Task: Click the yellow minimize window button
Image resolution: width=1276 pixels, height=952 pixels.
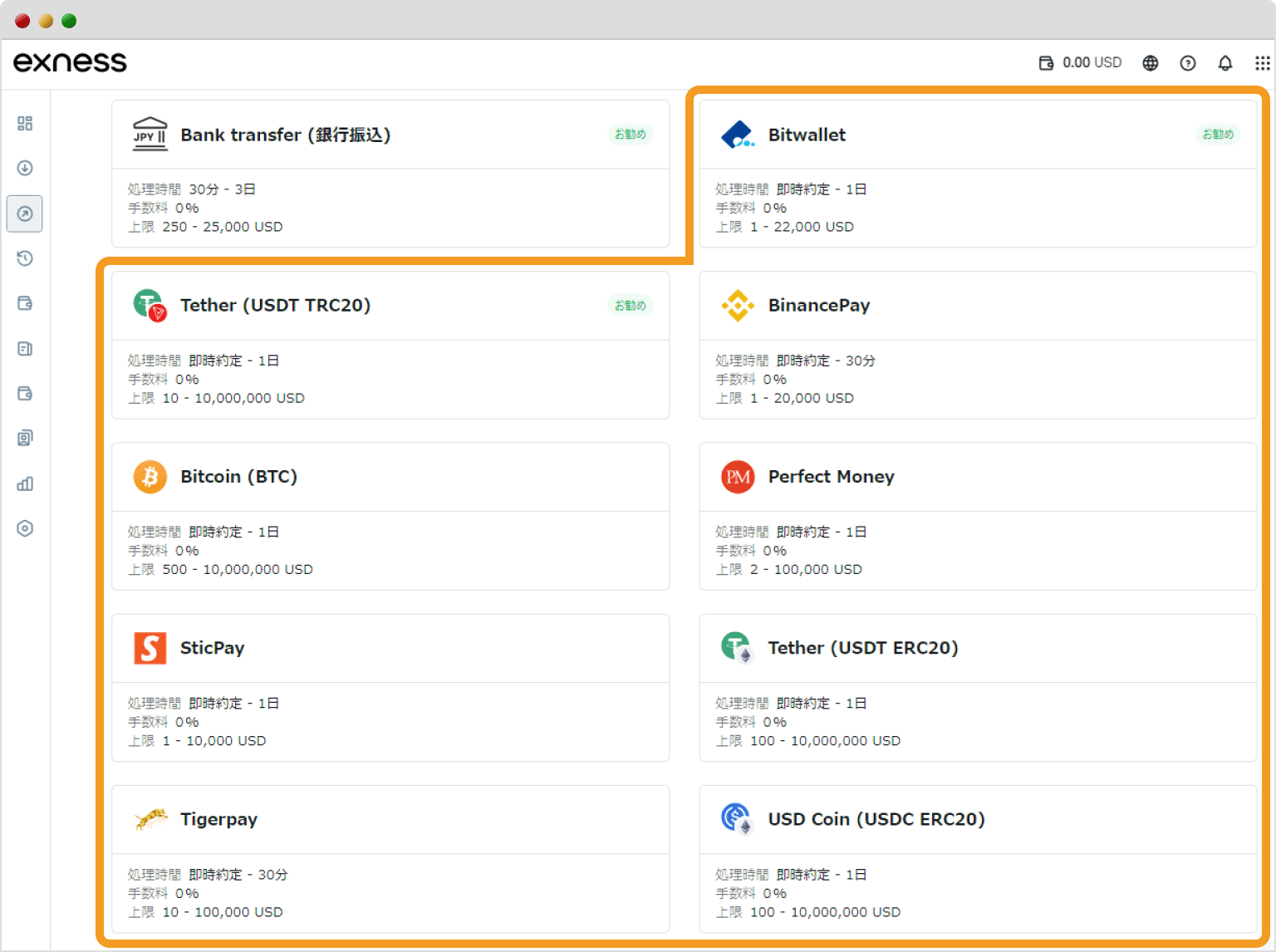Action: tap(46, 21)
